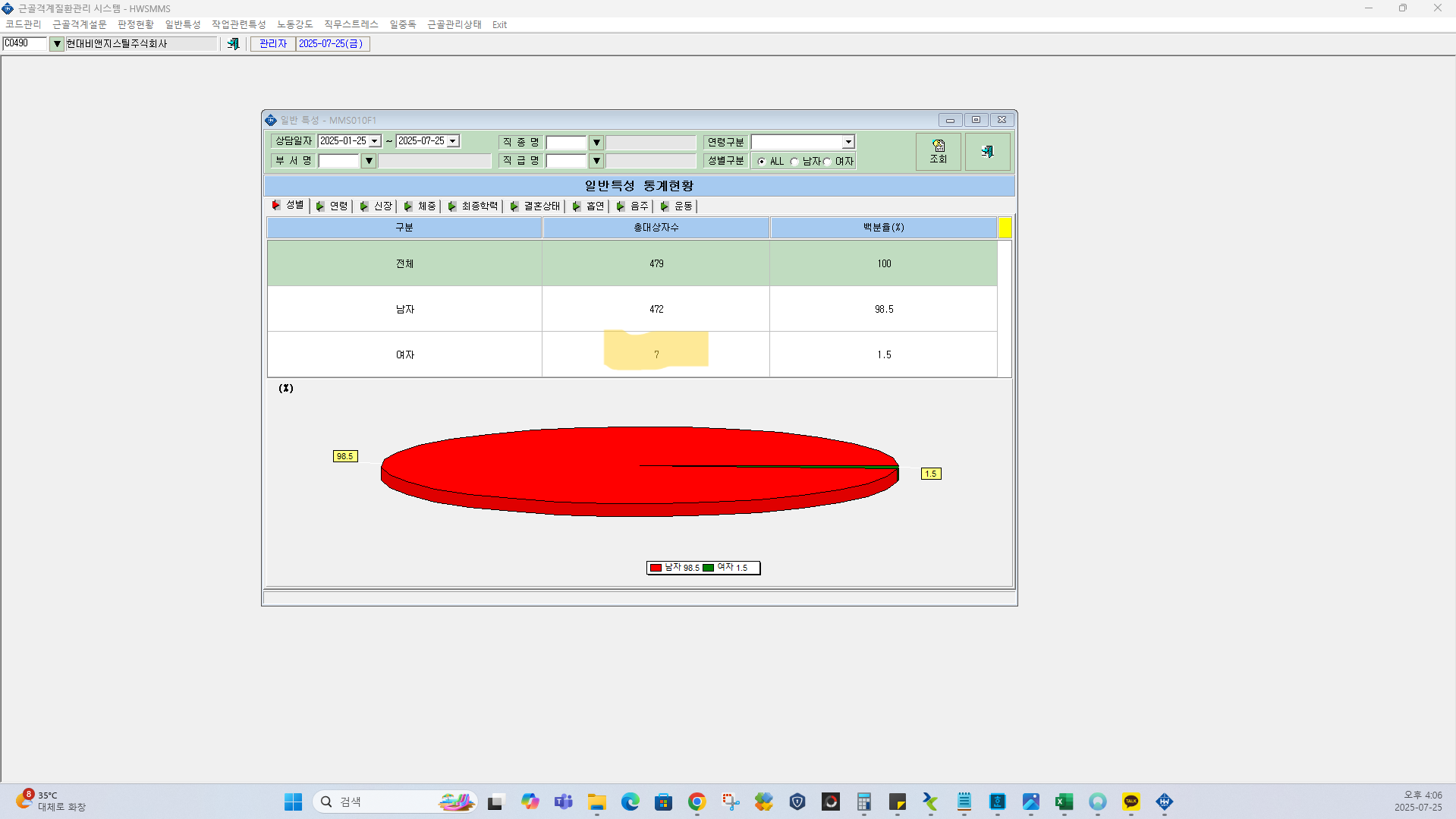
Task: Select the ALL gender radio button
Action: [762, 162]
